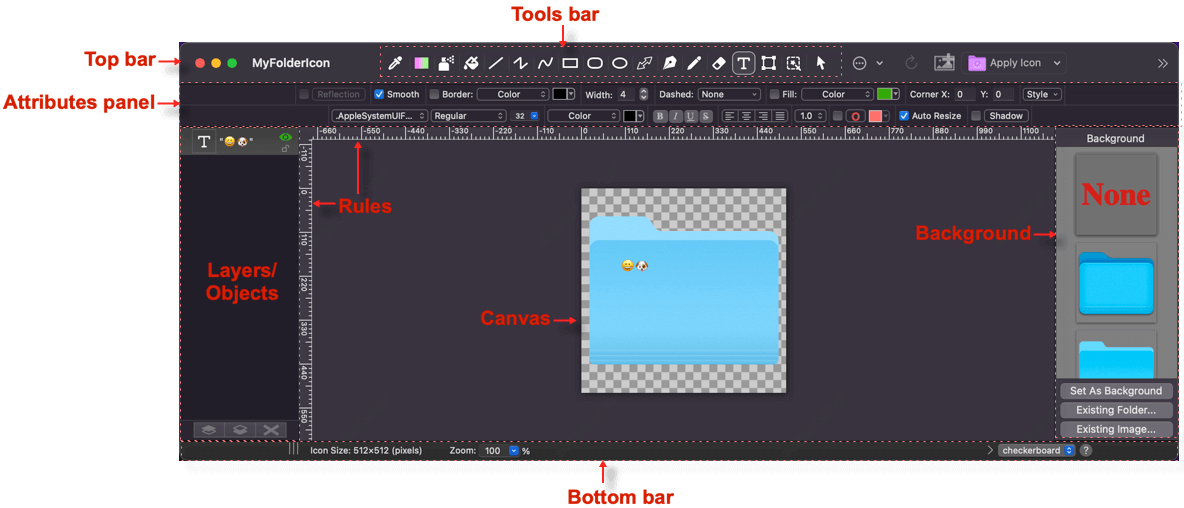Viewport: 1184px width, 508px height.
Task: Click the move layer down icon
Action: (239, 429)
